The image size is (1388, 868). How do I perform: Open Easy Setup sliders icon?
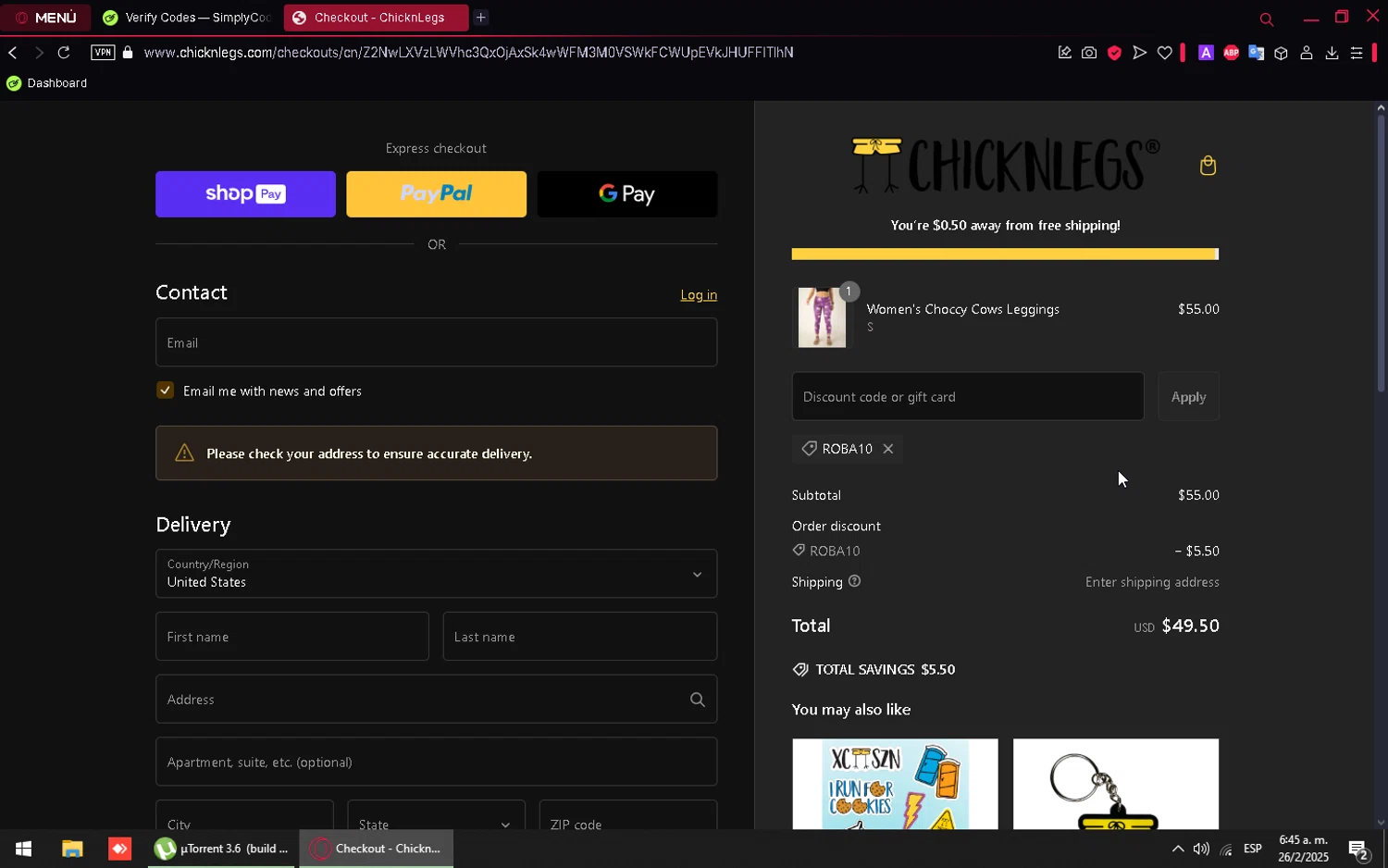click(1357, 53)
